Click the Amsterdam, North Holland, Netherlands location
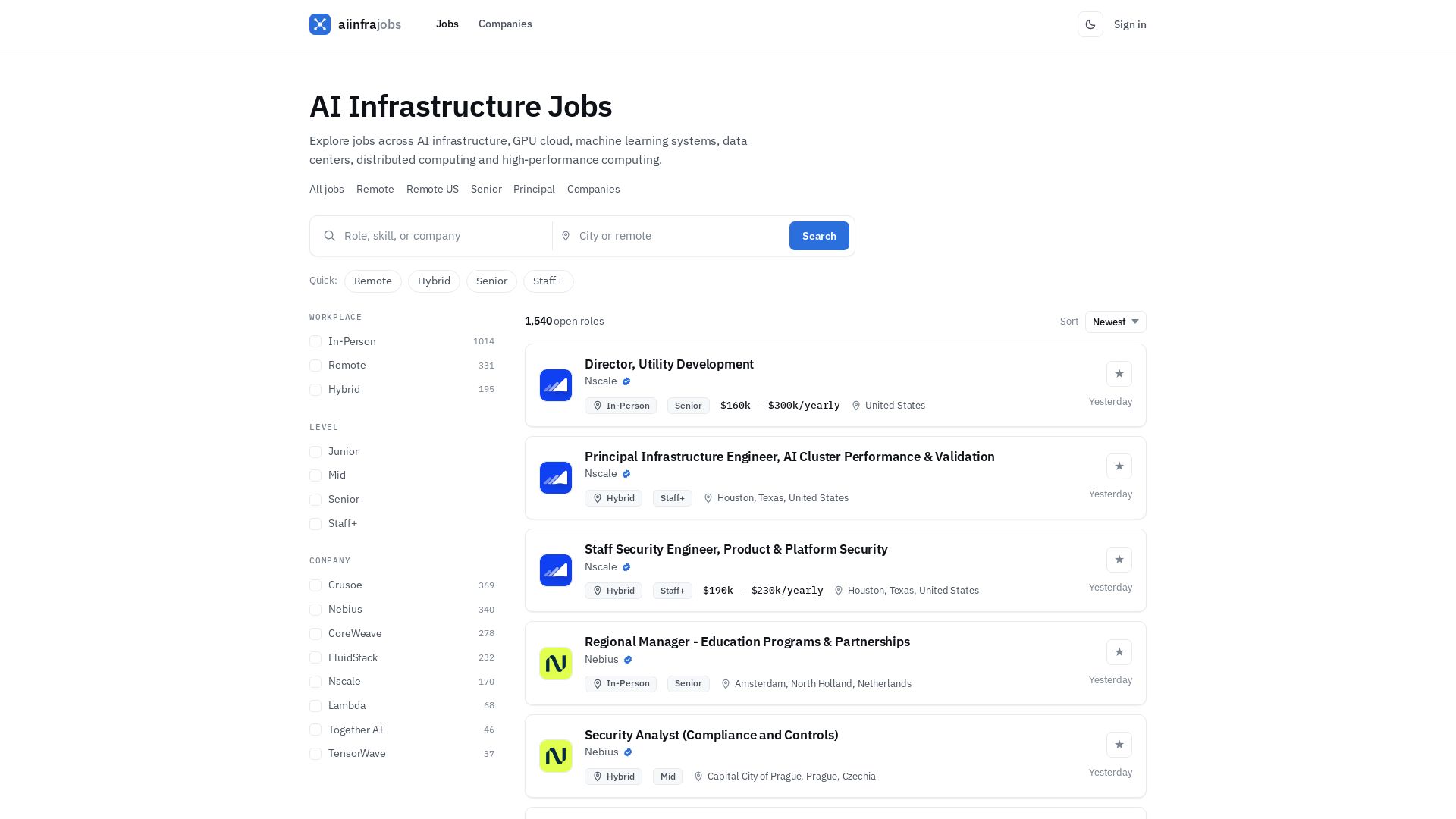The image size is (1456, 819). pos(823,684)
